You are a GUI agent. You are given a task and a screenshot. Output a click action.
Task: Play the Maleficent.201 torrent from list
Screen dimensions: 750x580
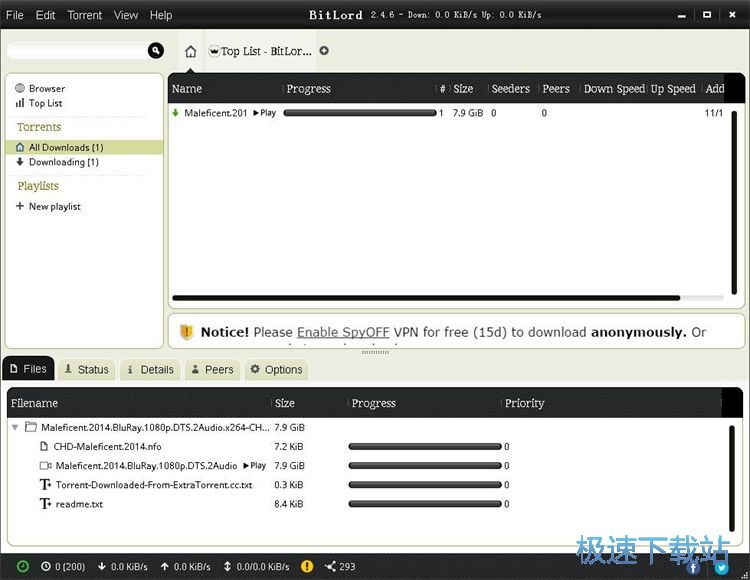click(x=265, y=113)
